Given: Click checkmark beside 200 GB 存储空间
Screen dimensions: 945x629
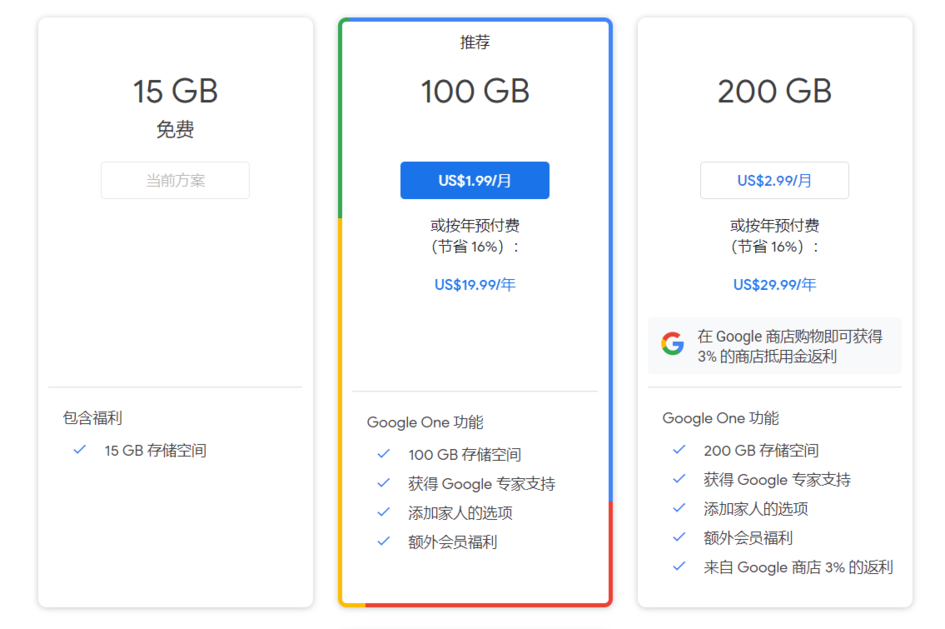Looking at the screenshot, I should pyautogui.click(x=679, y=450).
